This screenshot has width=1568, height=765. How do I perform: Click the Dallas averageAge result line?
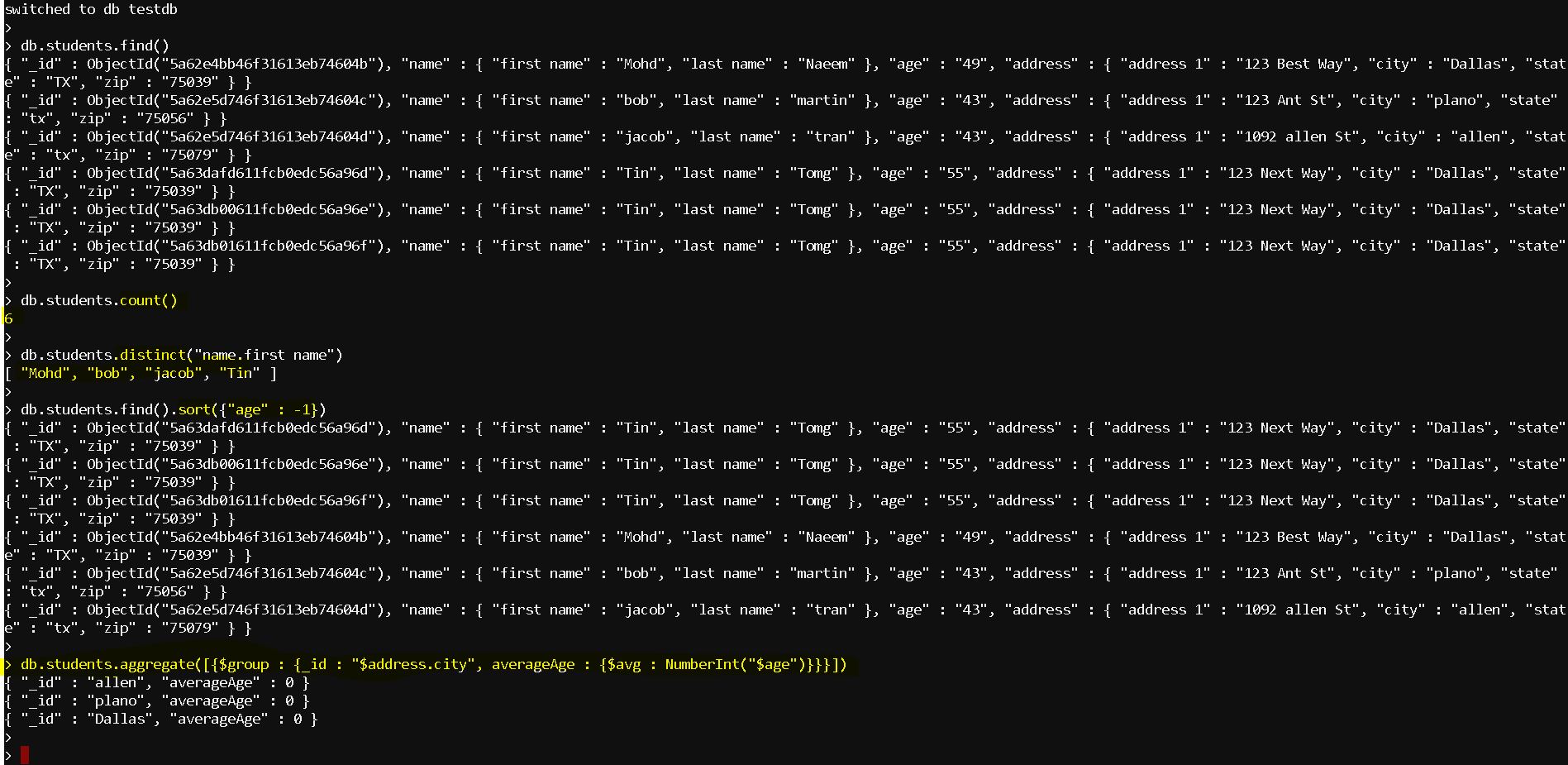tap(161, 719)
